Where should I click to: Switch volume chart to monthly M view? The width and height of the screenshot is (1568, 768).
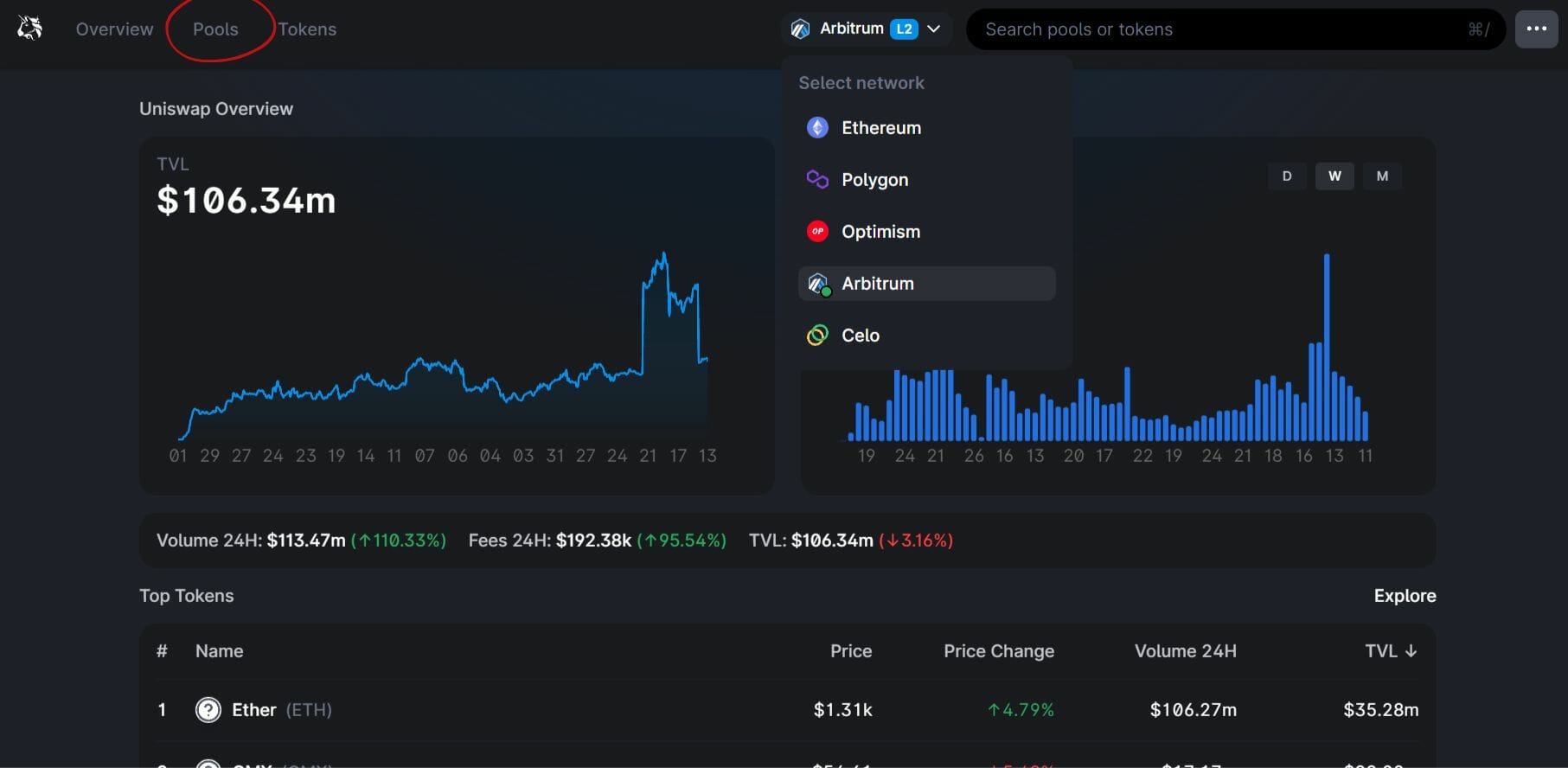(x=1382, y=176)
